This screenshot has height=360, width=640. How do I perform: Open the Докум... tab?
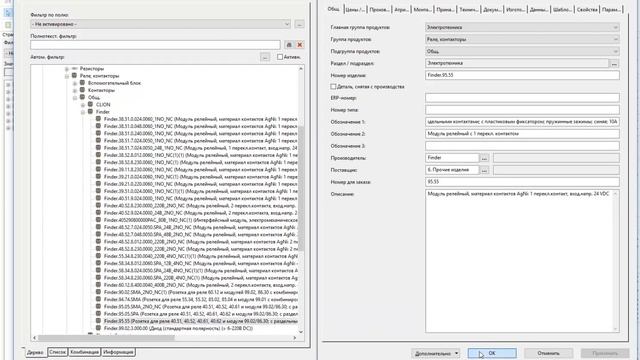pyautogui.click(x=492, y=9)
